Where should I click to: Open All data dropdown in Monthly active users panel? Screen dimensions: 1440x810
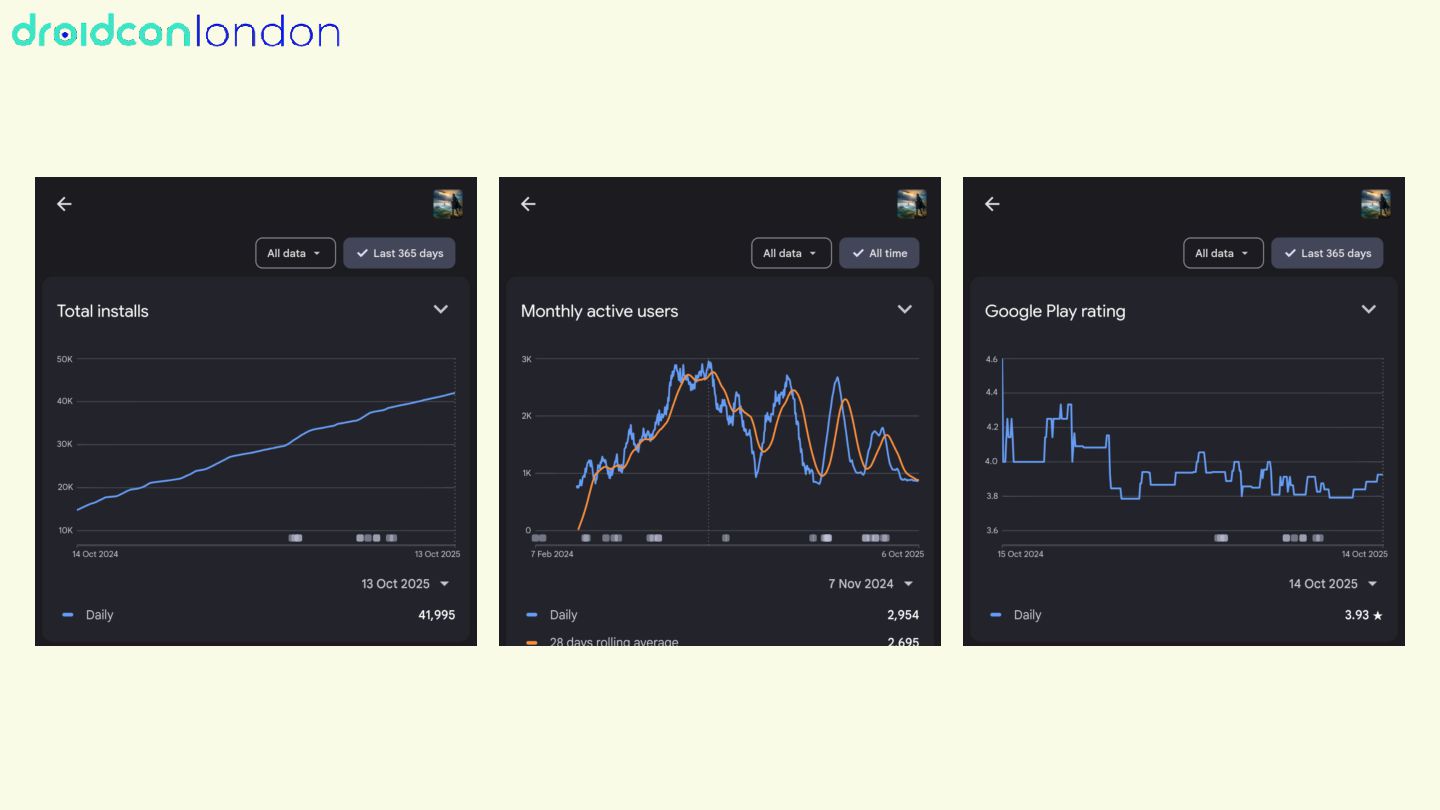point(791,253)
